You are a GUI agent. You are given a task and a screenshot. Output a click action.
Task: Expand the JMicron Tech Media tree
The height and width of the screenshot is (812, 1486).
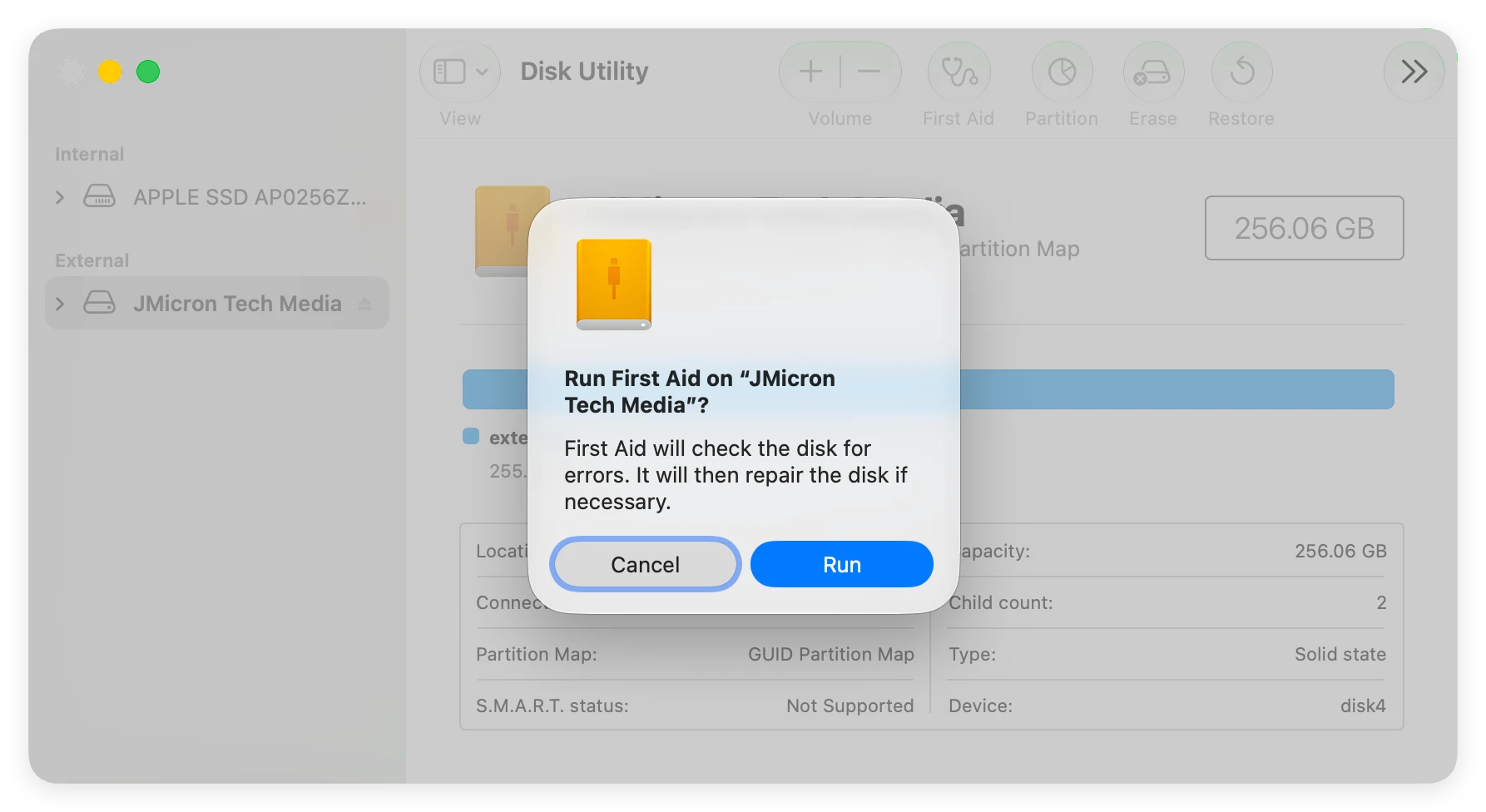coord(60,304)
